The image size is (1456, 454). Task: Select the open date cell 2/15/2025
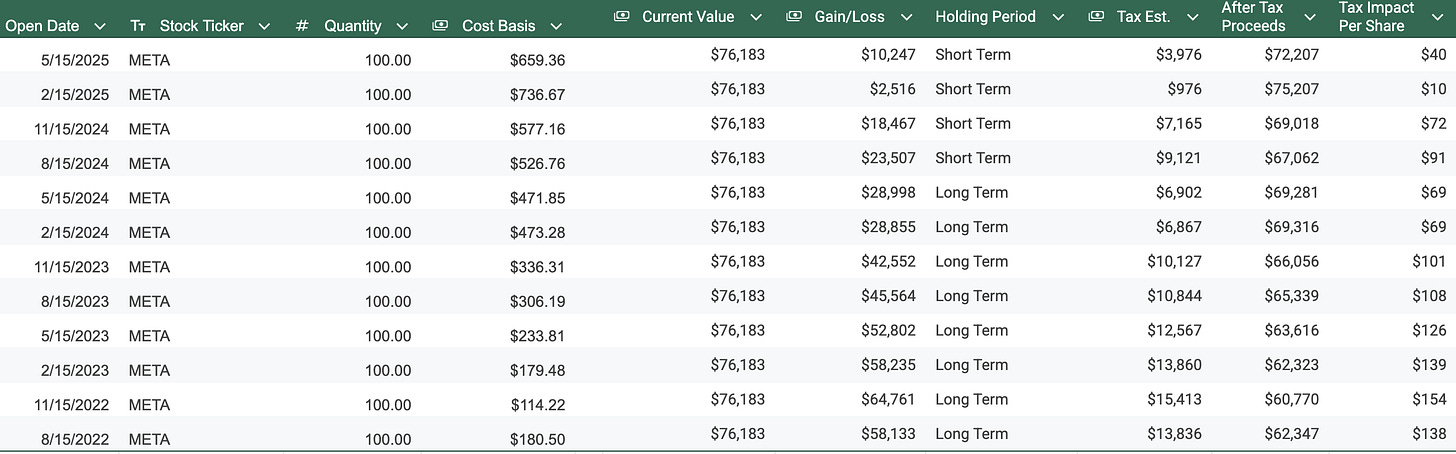(75, 95)
